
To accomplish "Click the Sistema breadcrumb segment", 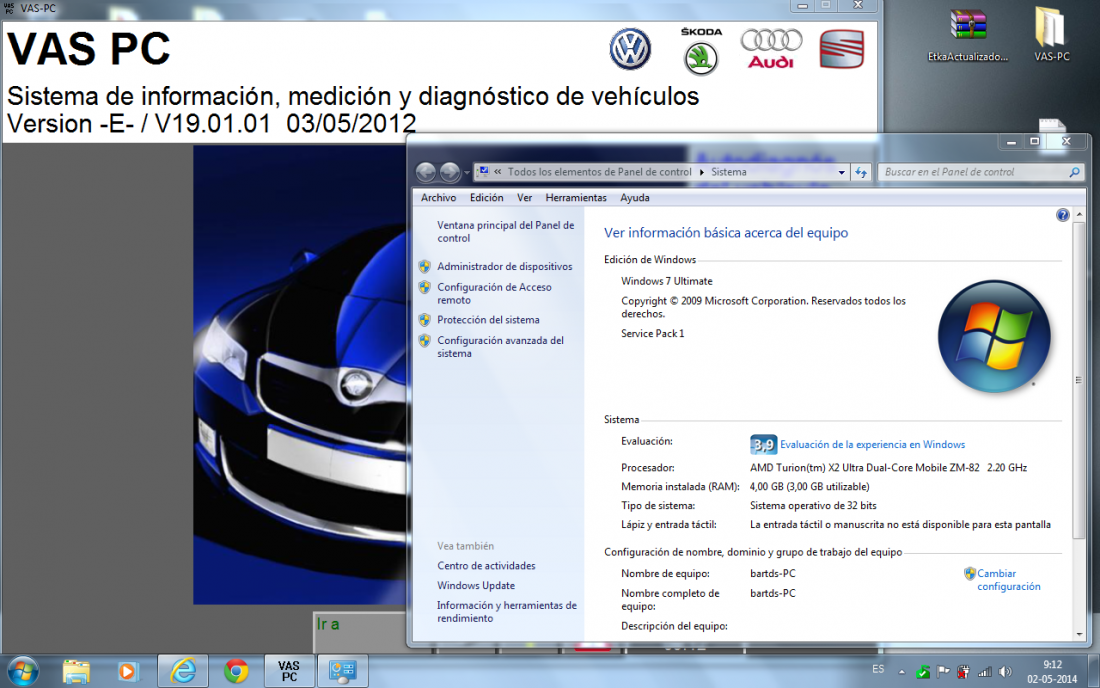I will click(x=728, y=172).
